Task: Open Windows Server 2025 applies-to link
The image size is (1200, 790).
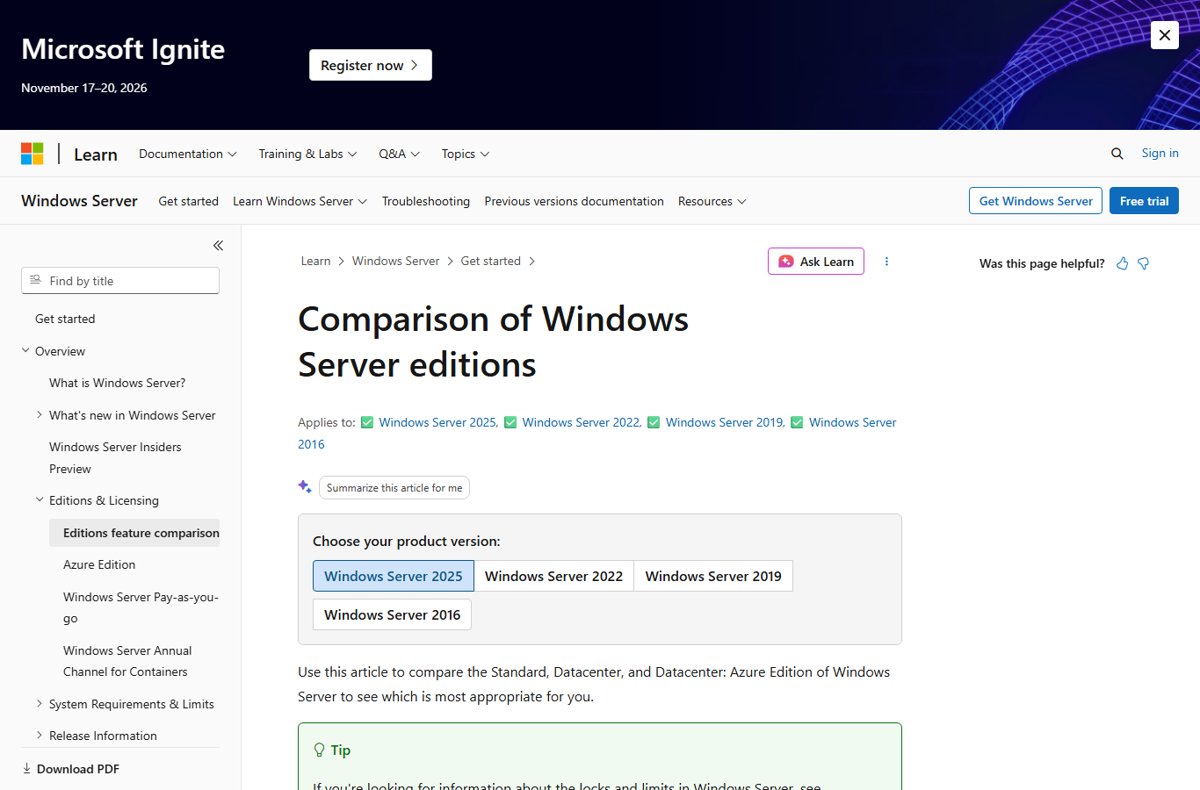Action: [x=437, y=422]
